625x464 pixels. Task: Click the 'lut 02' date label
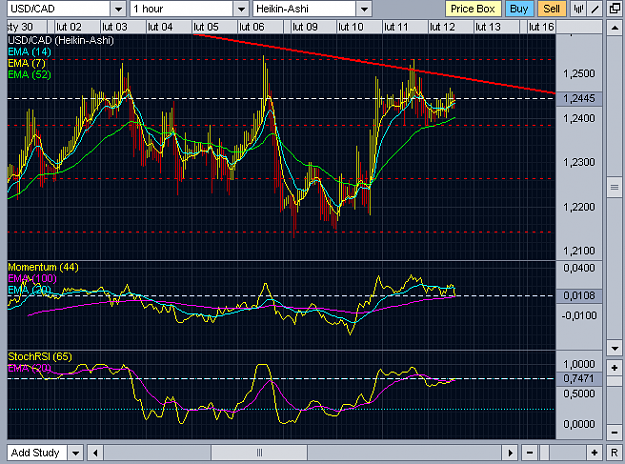69,27
